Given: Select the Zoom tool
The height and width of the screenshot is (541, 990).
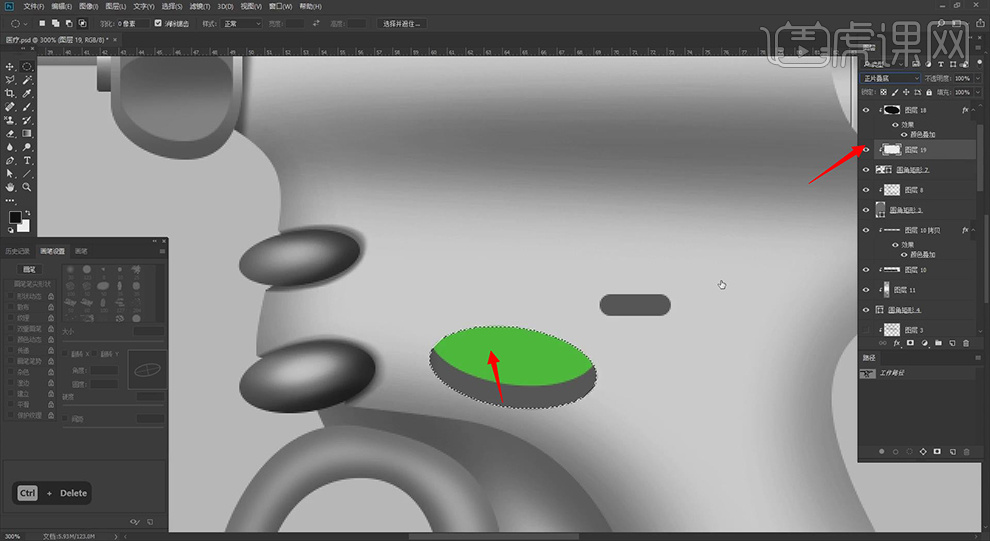Looking at the screenshot, I should 27,187.
